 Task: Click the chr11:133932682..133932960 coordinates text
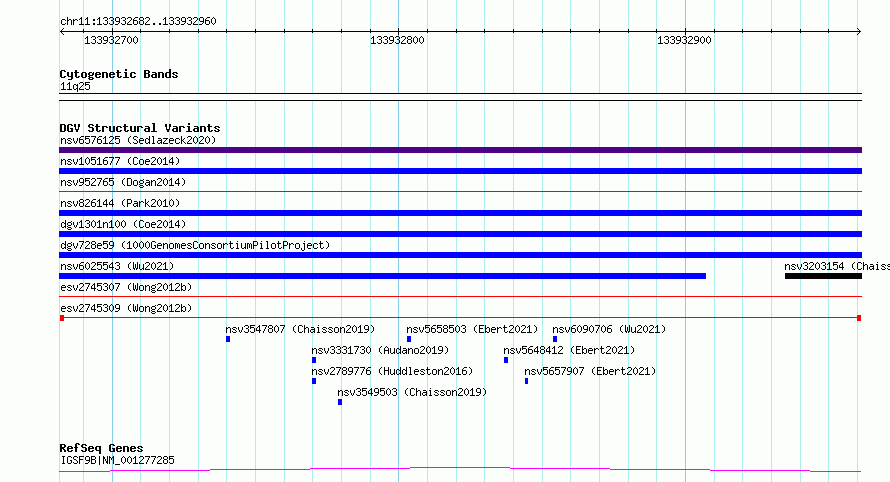tap(138, 21)
